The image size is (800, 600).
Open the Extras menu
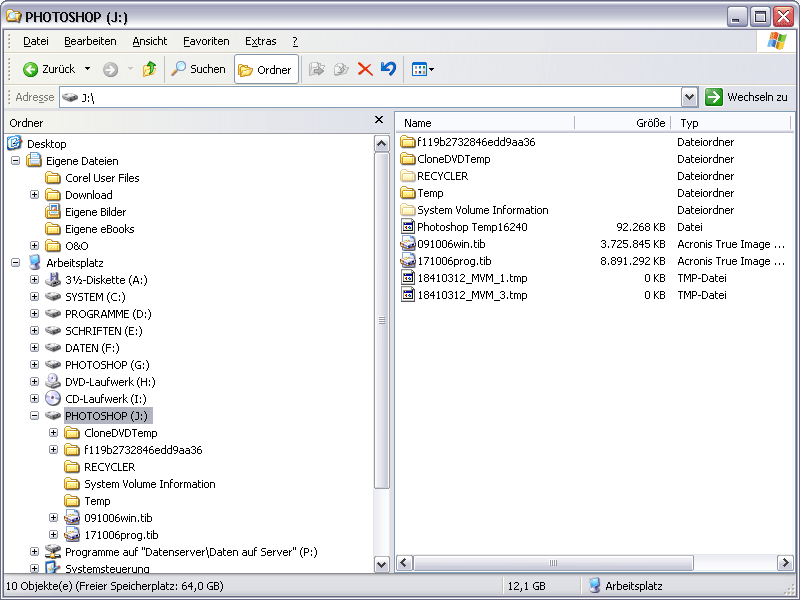pos(260,41)
